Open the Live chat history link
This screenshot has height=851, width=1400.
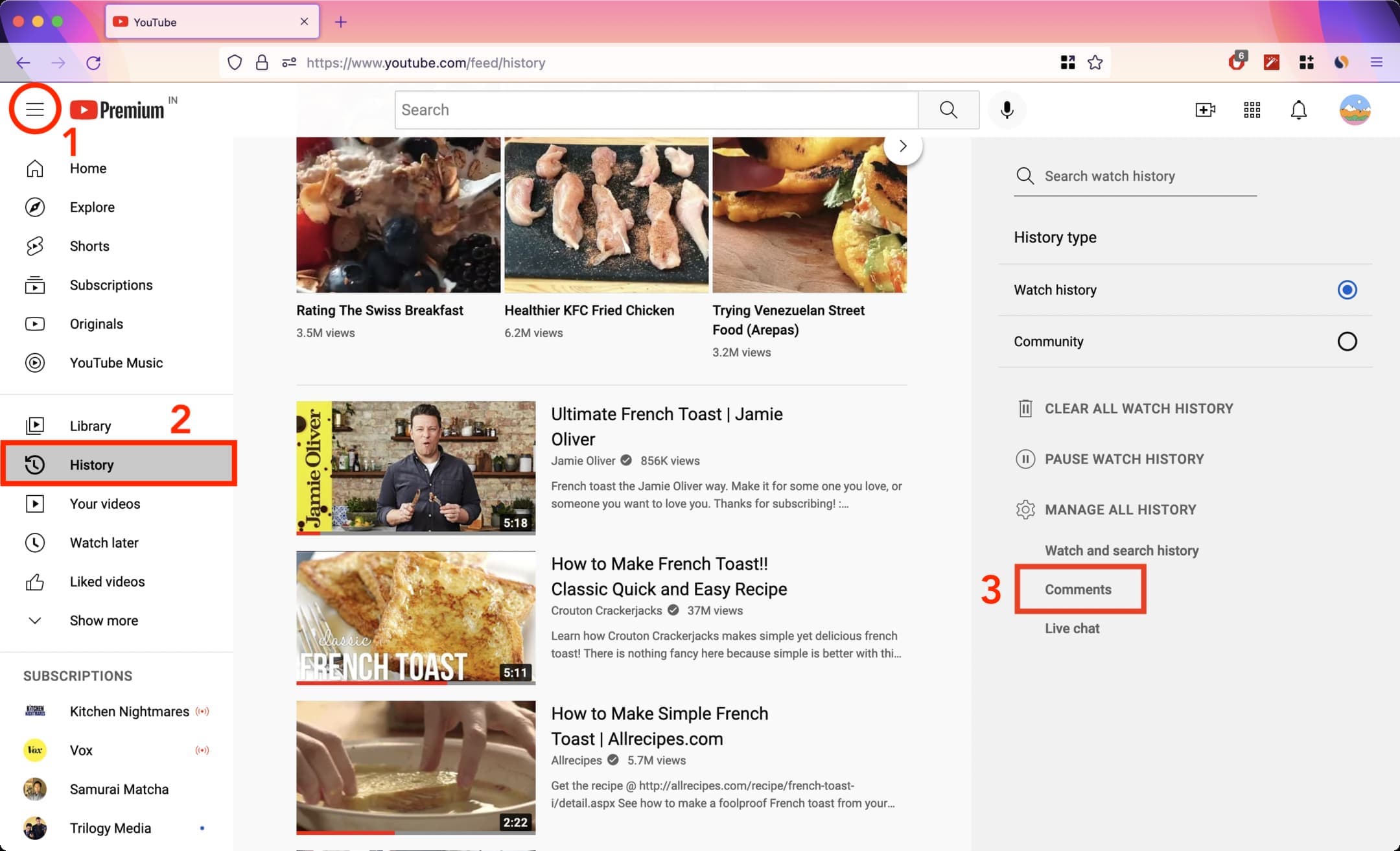pyautogui.click(x=1072, y=628)
